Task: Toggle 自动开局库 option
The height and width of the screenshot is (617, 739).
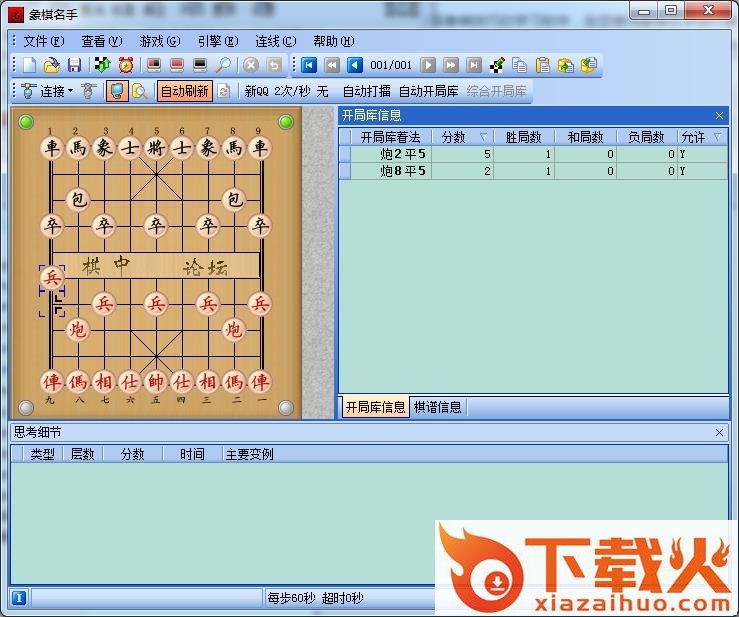Action: (428, 91)
